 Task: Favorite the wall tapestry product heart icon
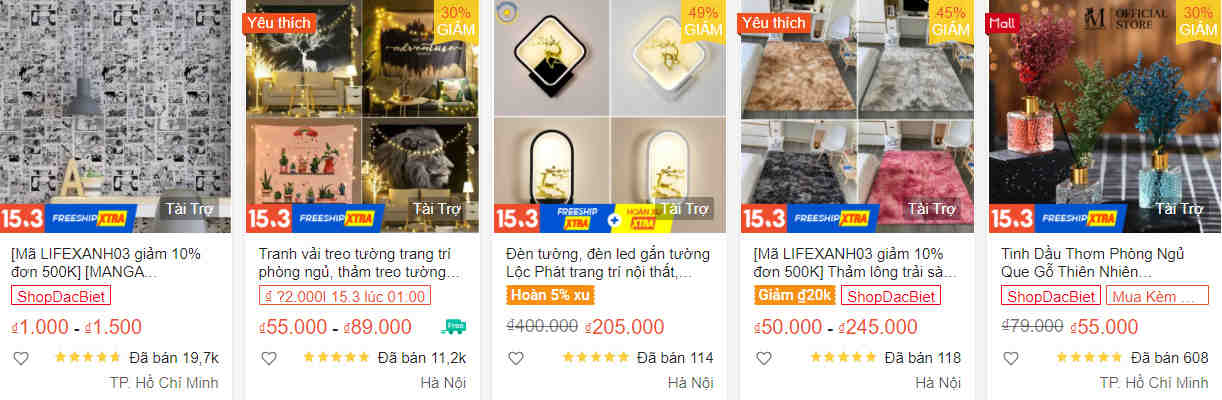pyautogui.click(x=268, y=358)
